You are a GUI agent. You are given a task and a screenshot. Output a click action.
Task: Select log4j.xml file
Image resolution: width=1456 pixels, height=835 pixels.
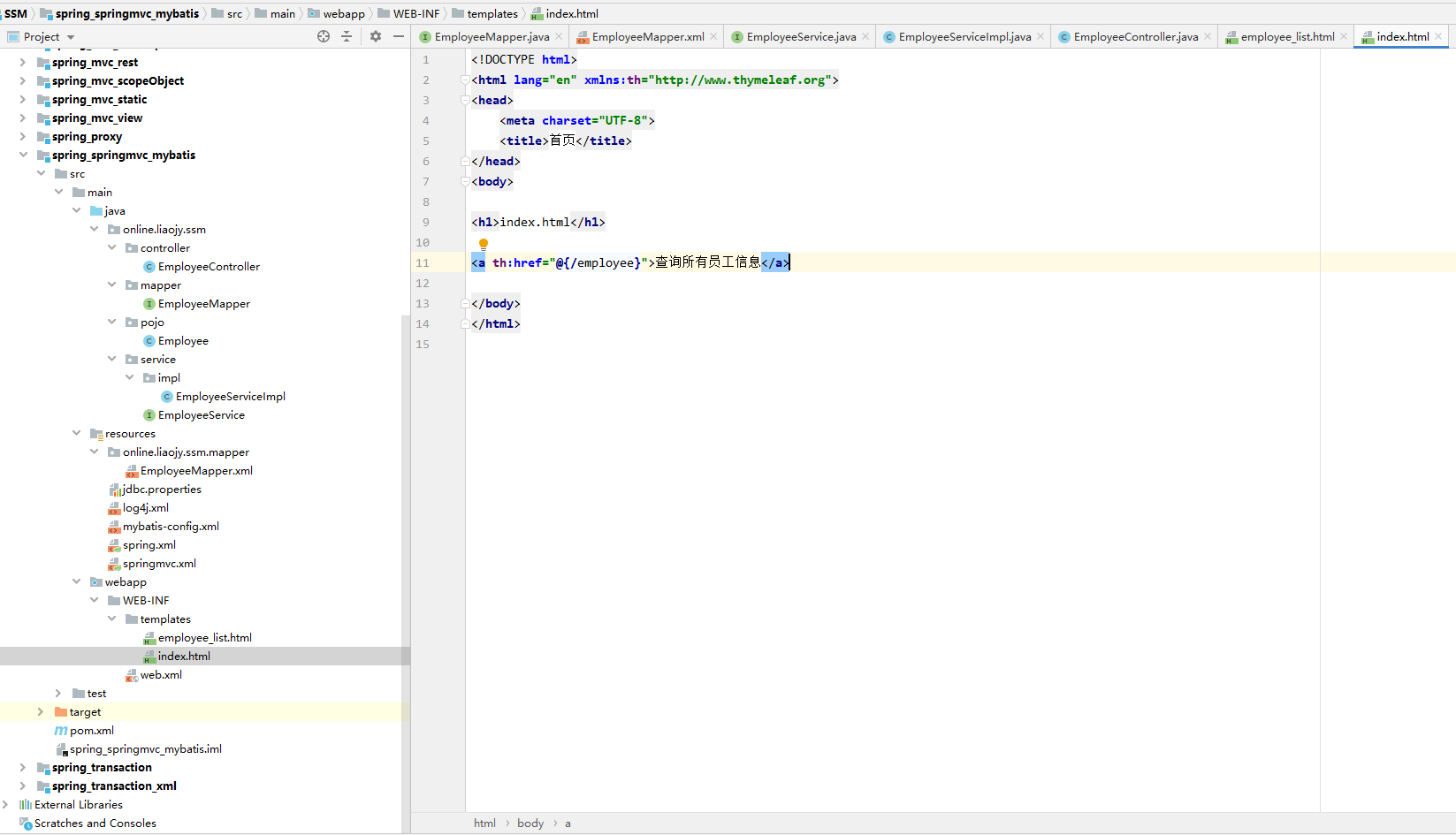pyautogui.click(x=146, y=507)
